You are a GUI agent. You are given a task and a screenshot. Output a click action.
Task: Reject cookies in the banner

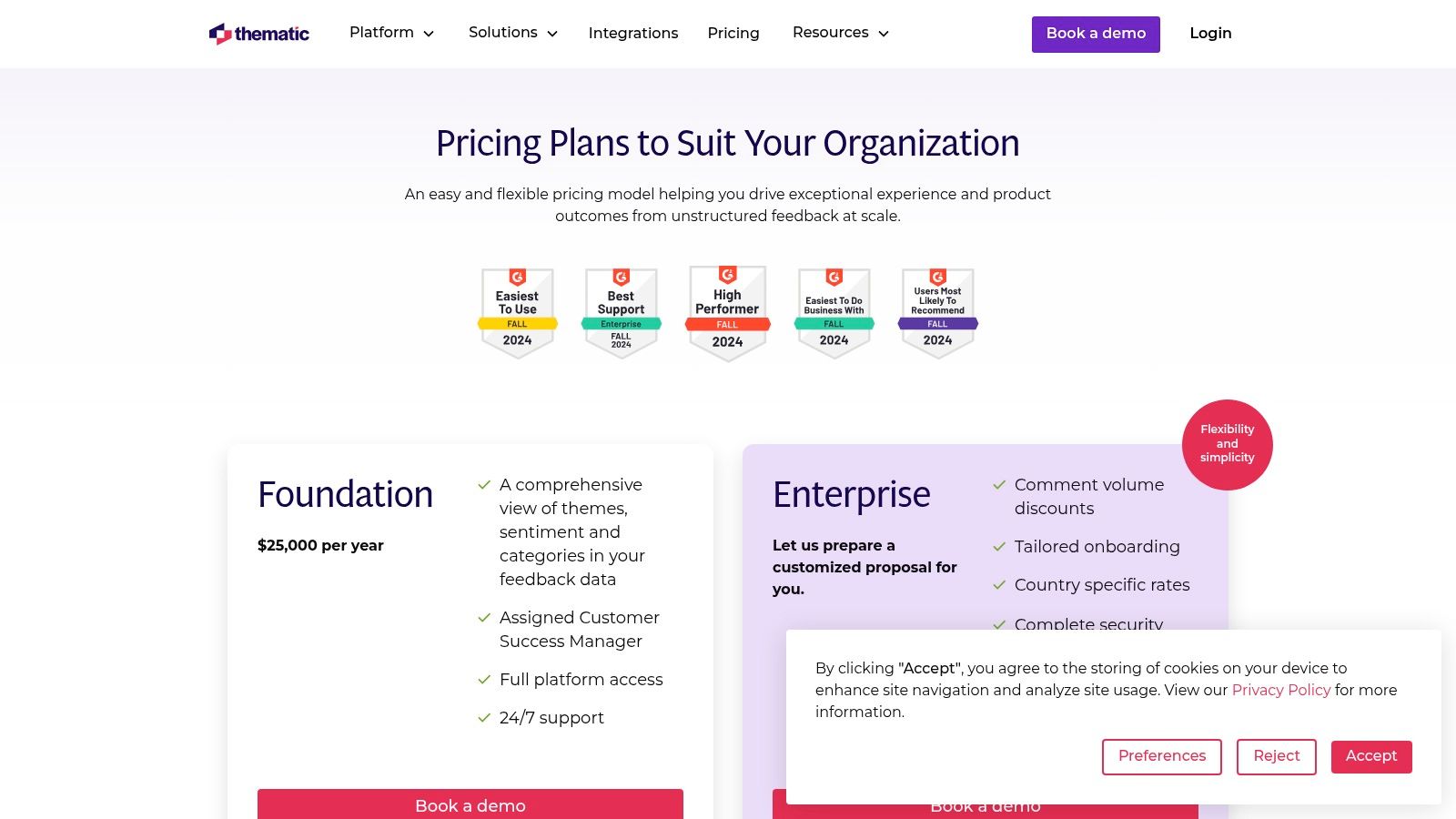coord(1276,756)
